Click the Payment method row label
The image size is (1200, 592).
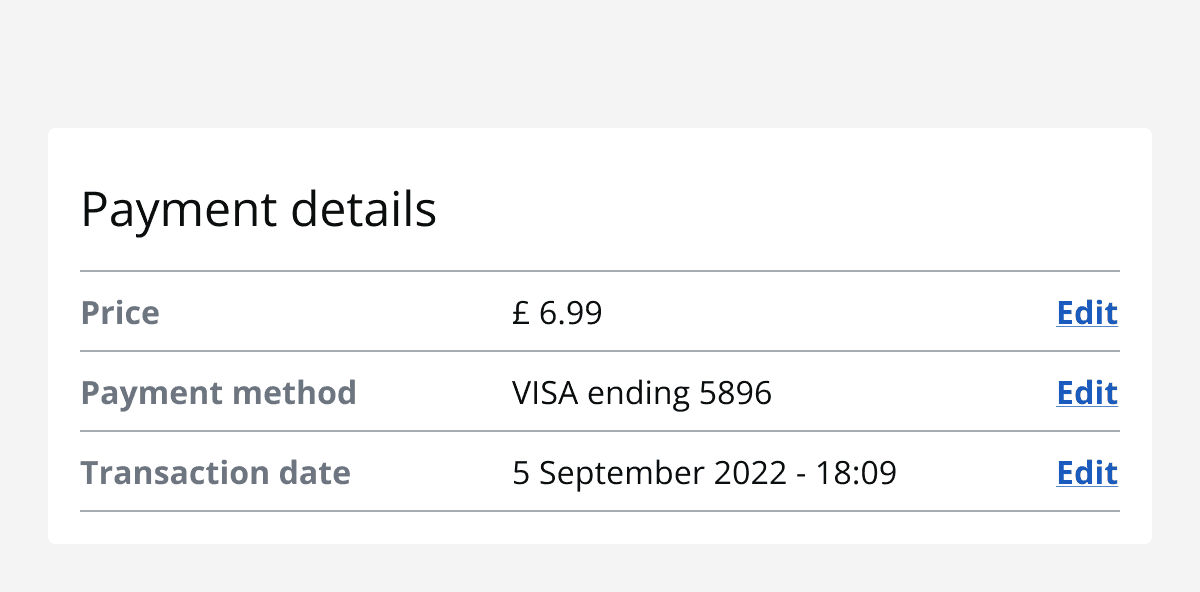(x=219, y=393)
